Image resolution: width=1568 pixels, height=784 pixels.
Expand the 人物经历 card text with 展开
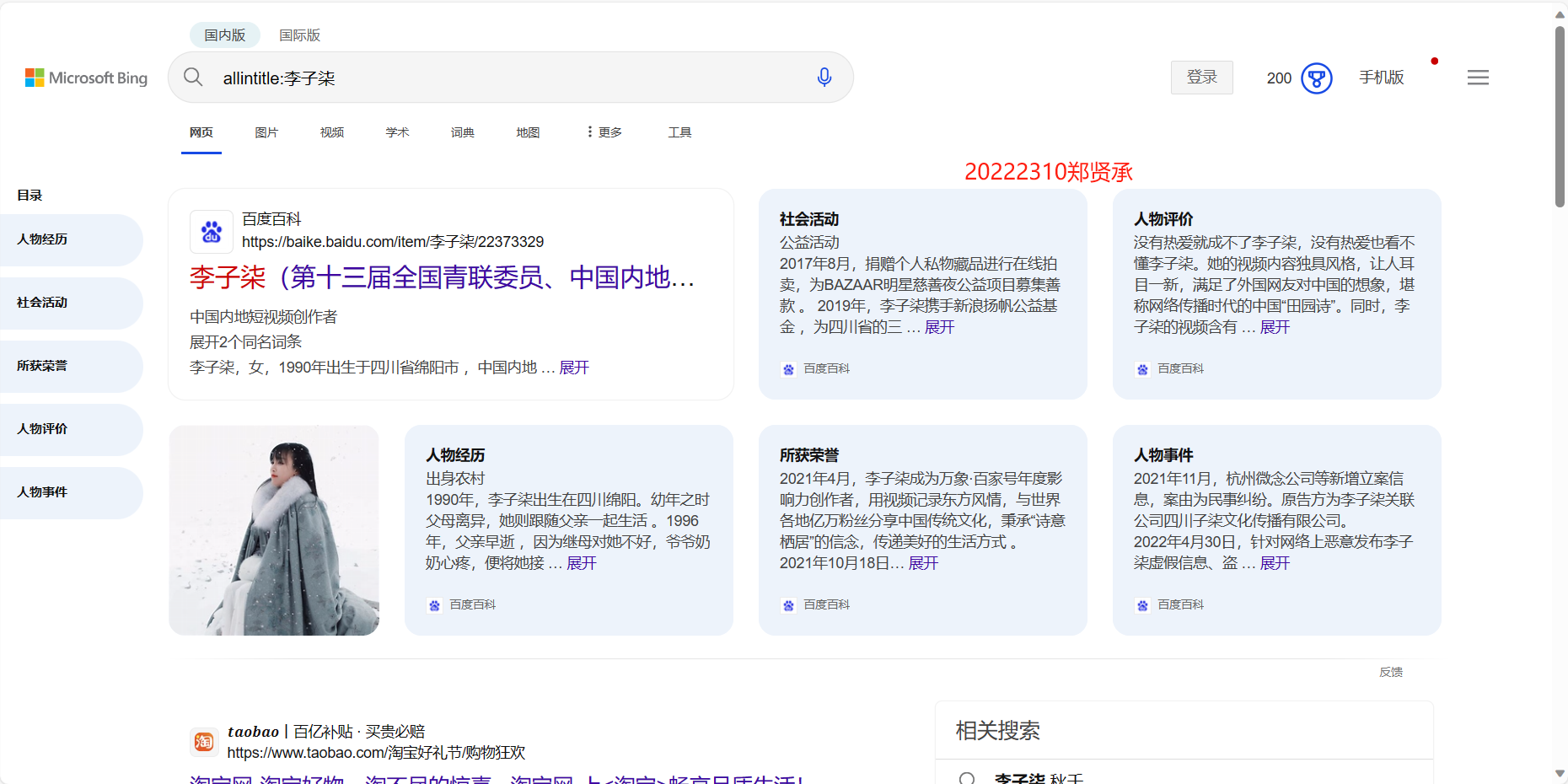tap(581, 563)
